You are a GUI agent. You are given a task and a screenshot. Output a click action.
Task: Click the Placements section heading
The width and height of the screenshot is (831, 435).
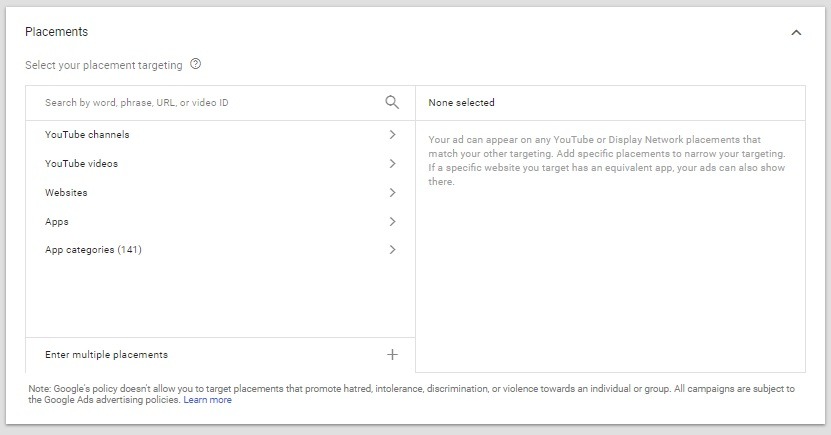point(56,32)
